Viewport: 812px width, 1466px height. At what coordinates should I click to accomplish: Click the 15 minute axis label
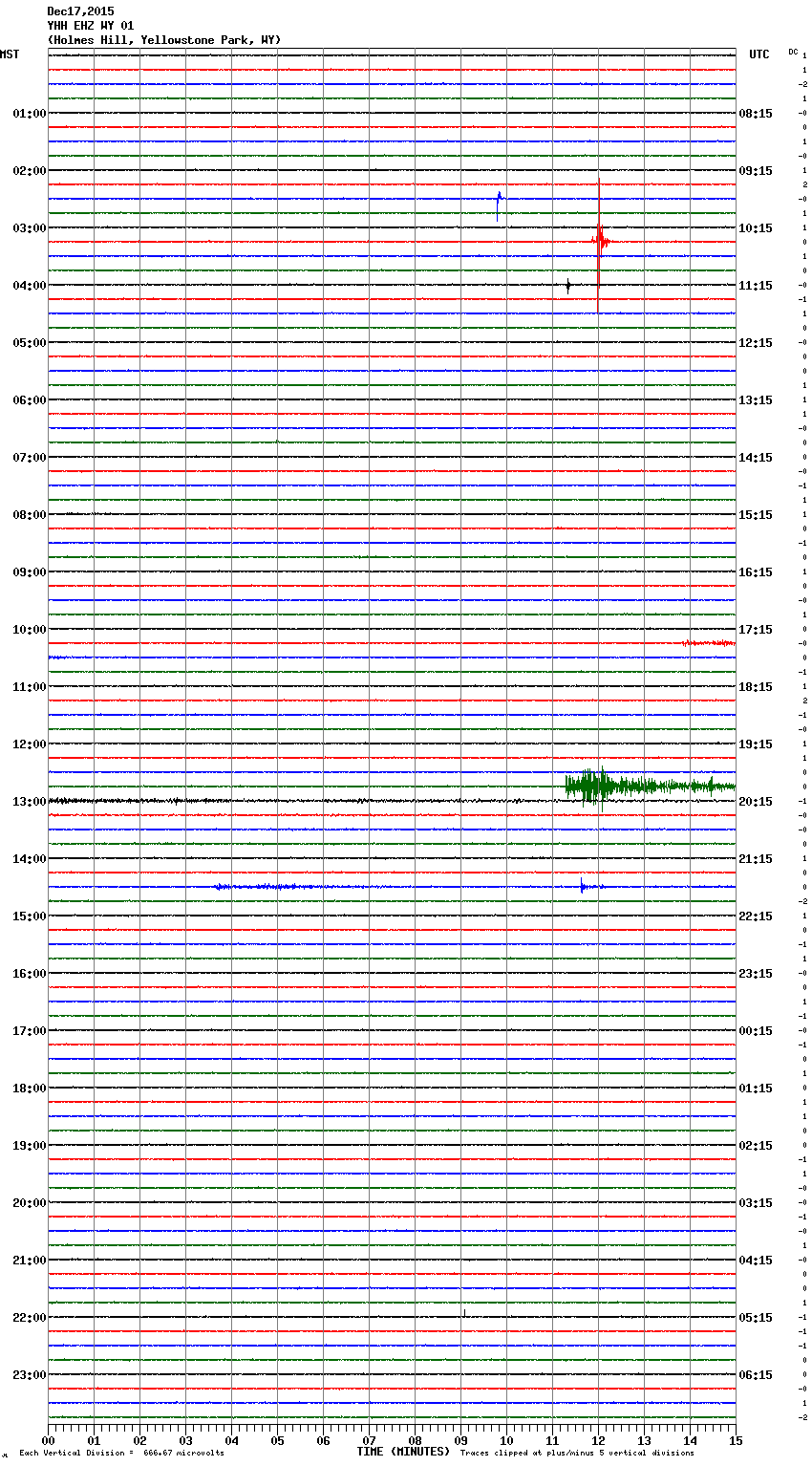pyautogui.click(x=736, y=1440)
